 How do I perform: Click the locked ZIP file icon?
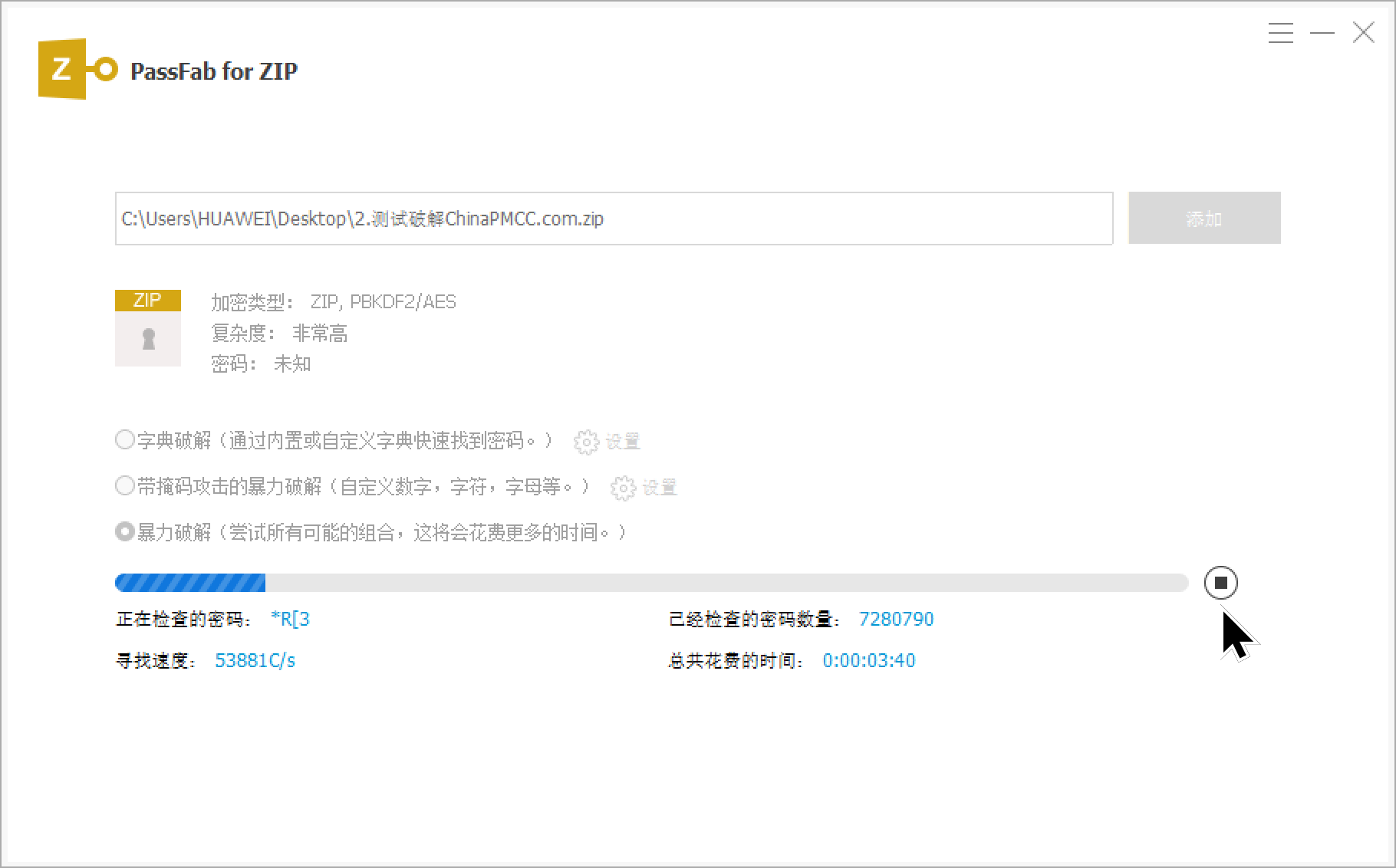point(148,328)
